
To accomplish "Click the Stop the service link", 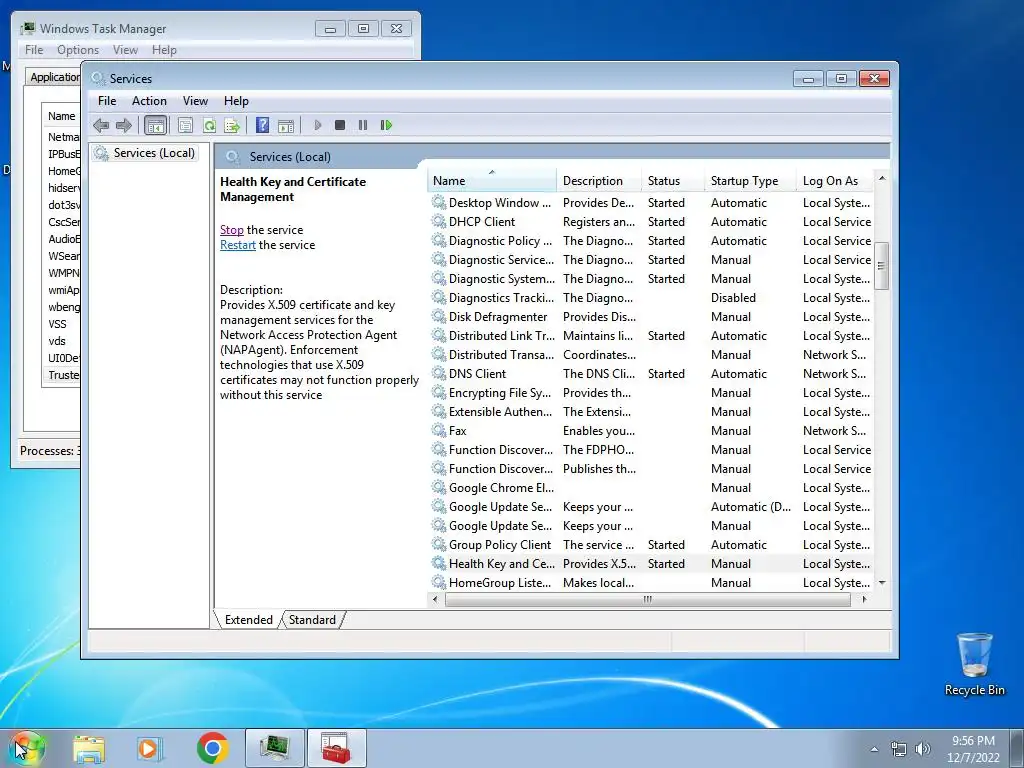I will (x=231, y=230).
